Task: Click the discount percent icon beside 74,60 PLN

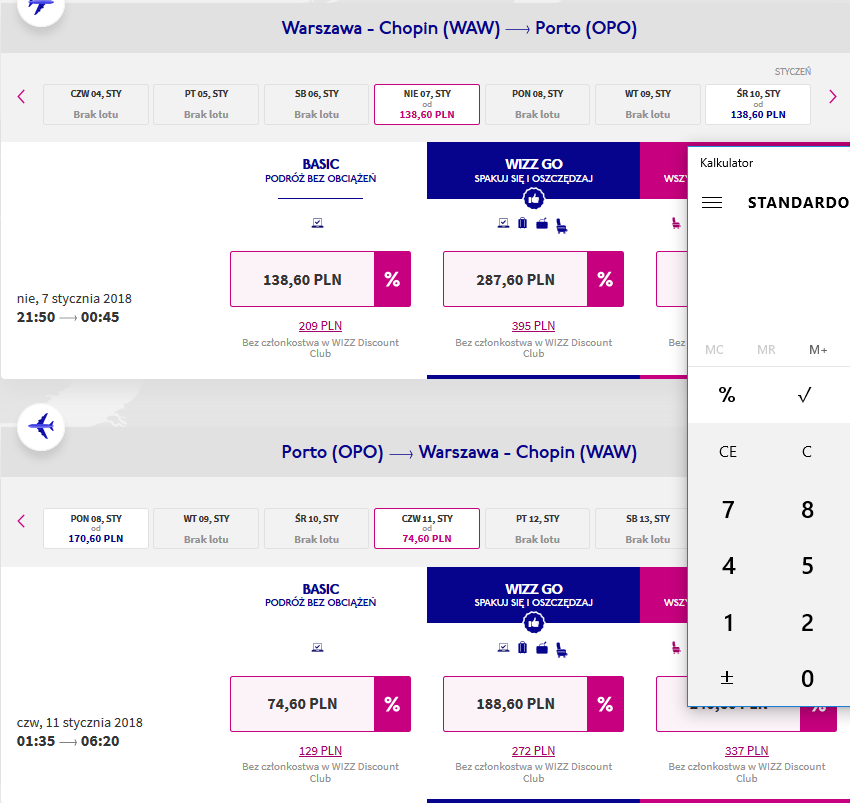Action: [x=392, y=704]
